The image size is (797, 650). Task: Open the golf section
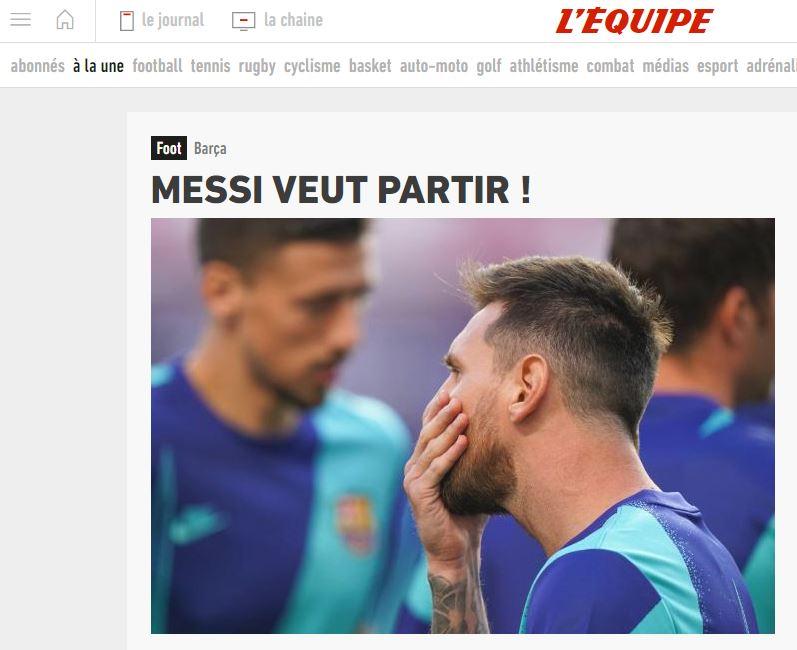point(488,66)
